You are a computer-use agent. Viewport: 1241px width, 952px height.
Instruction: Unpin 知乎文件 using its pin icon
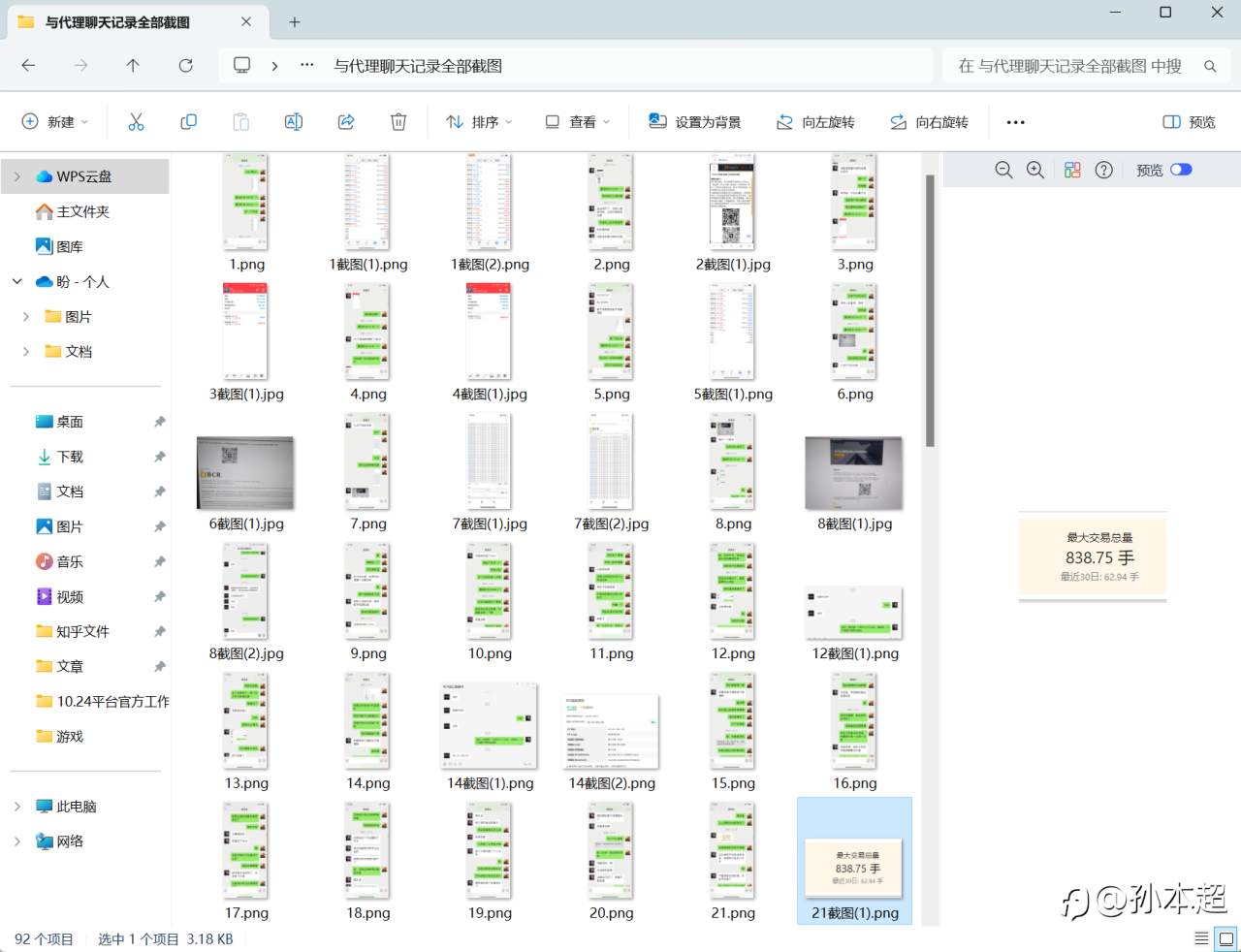pos(159,631)
